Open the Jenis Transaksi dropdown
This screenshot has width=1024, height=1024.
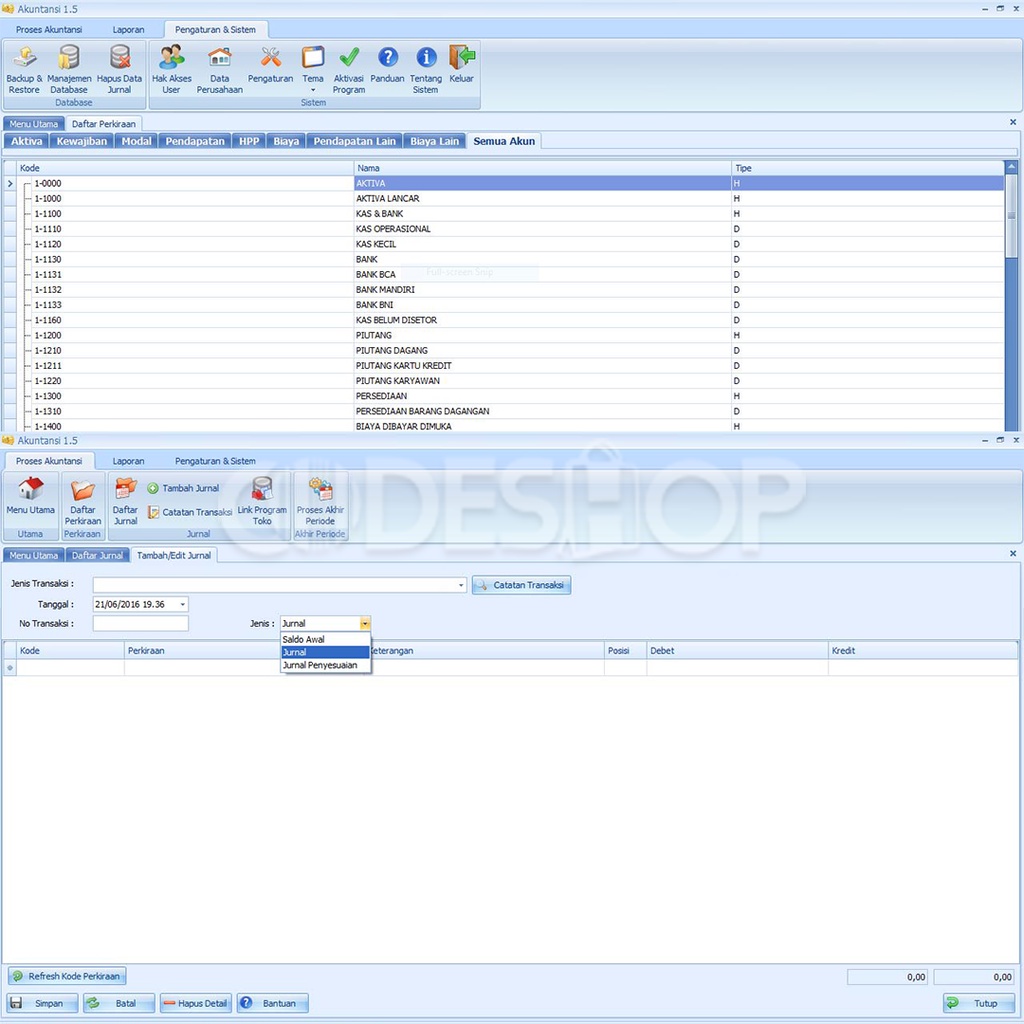(461, 585)
